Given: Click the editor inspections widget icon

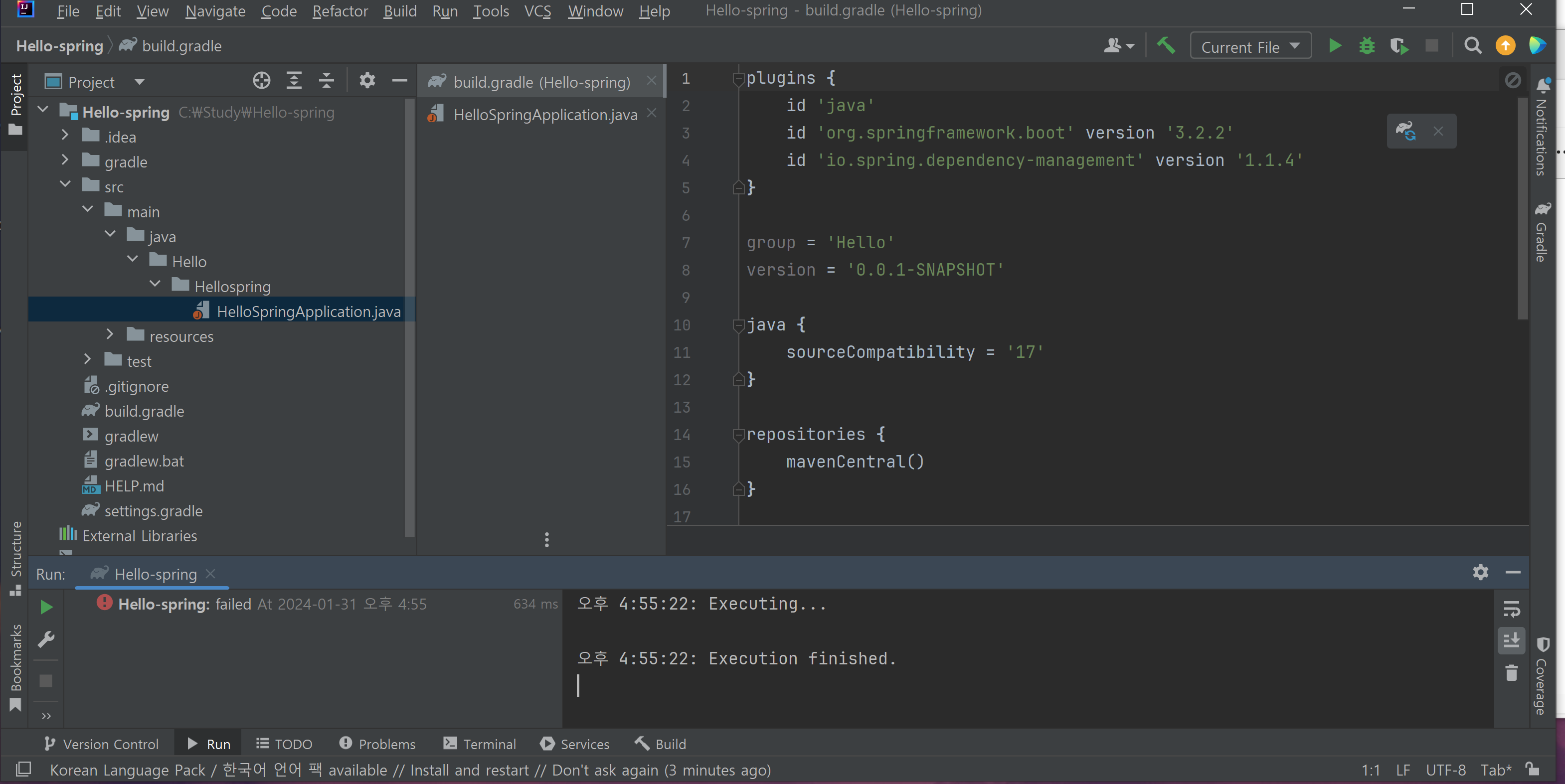Looking at the screenshot, I should click(x=1512, y=80).
